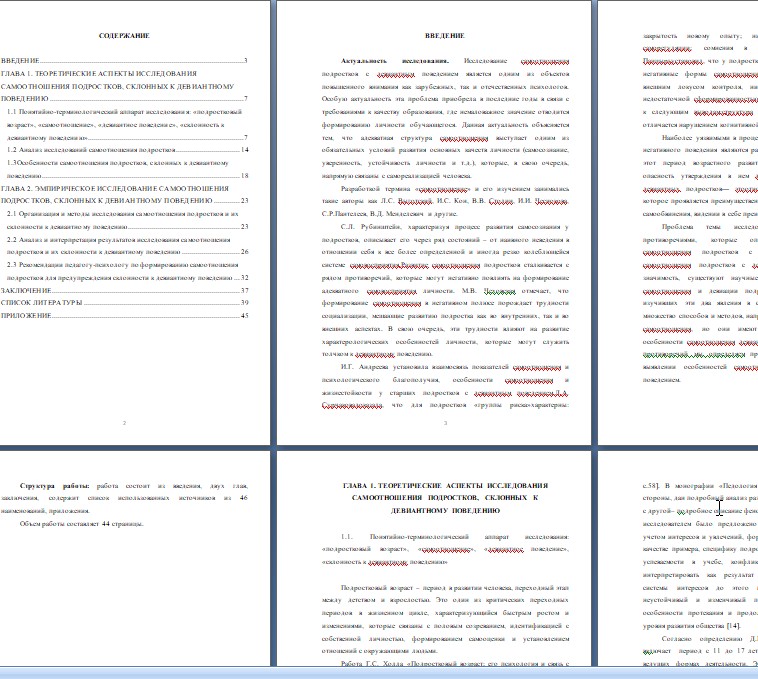
Task: Click the ПРИЛОЖЕНИЕ entry in the contents
Action: [124, 316]
